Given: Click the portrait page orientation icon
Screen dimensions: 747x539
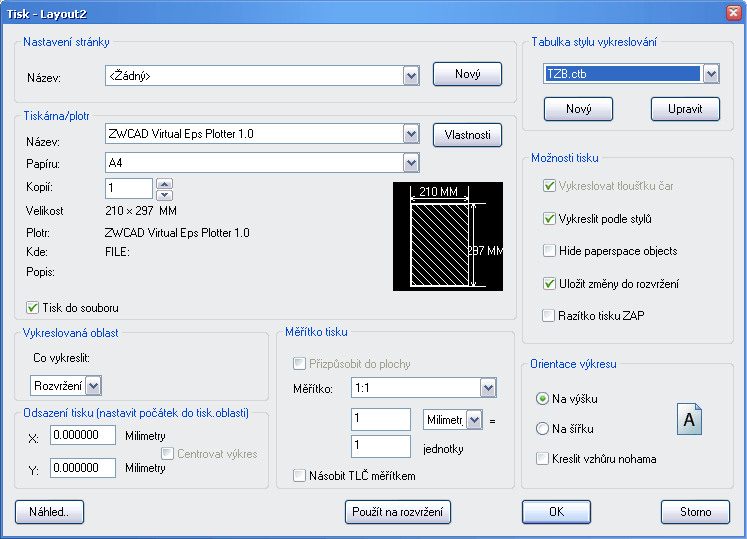Looking at the screenshot, I should [688, 418].
